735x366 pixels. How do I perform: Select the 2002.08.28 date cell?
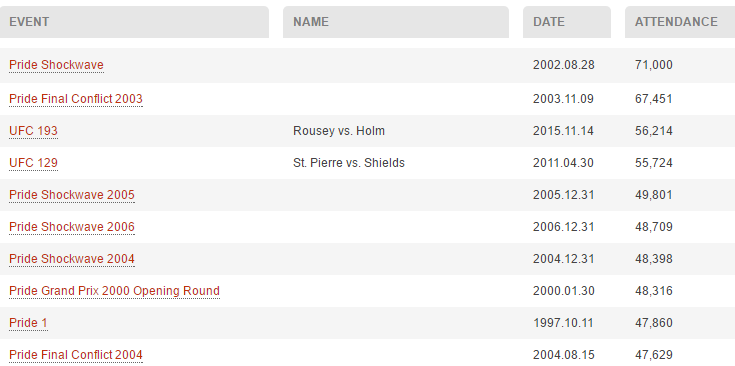[x=563, y=65]
